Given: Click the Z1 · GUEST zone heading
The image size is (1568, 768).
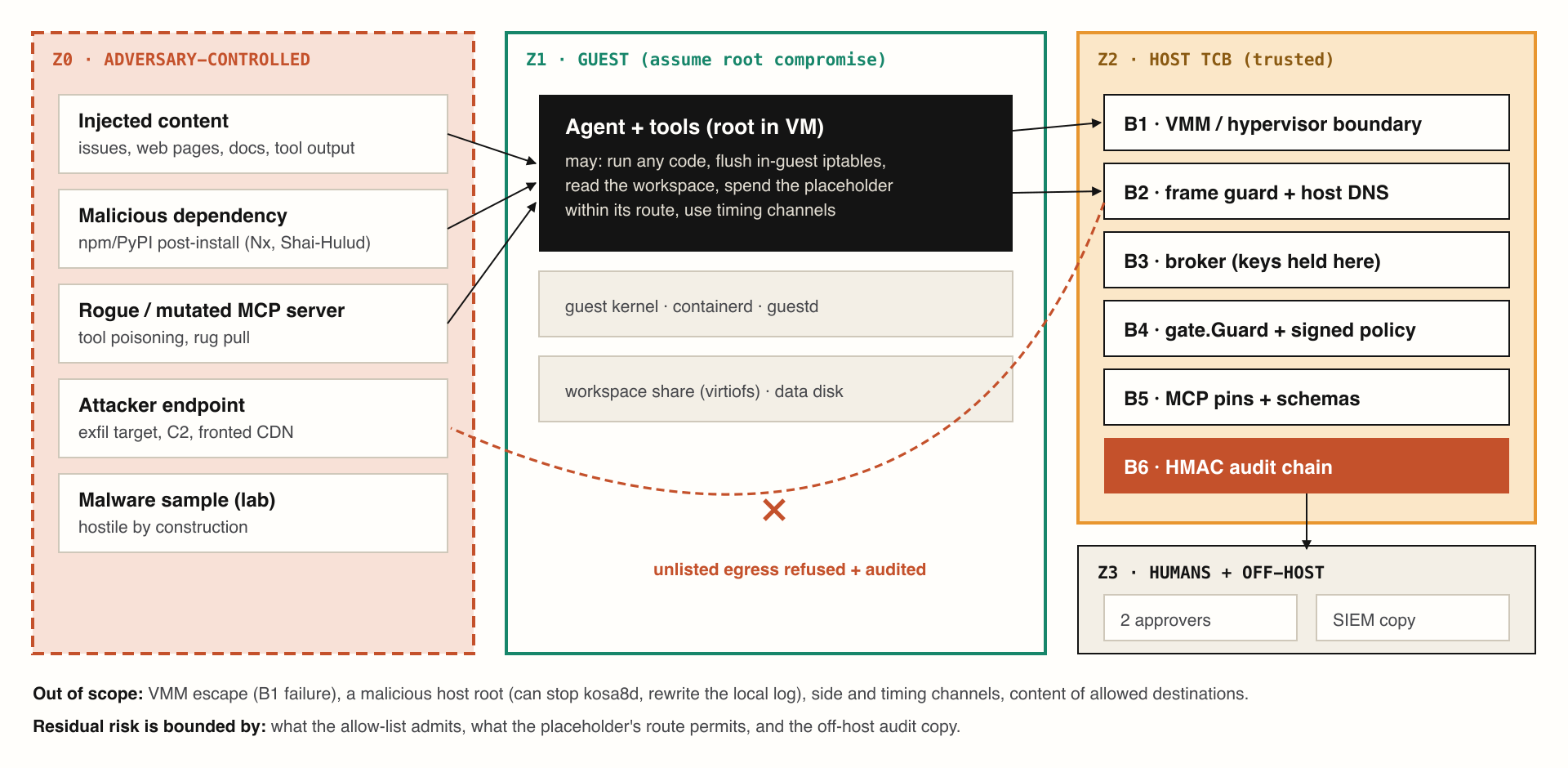Looking at the screenshot, I should pos(706,60).
